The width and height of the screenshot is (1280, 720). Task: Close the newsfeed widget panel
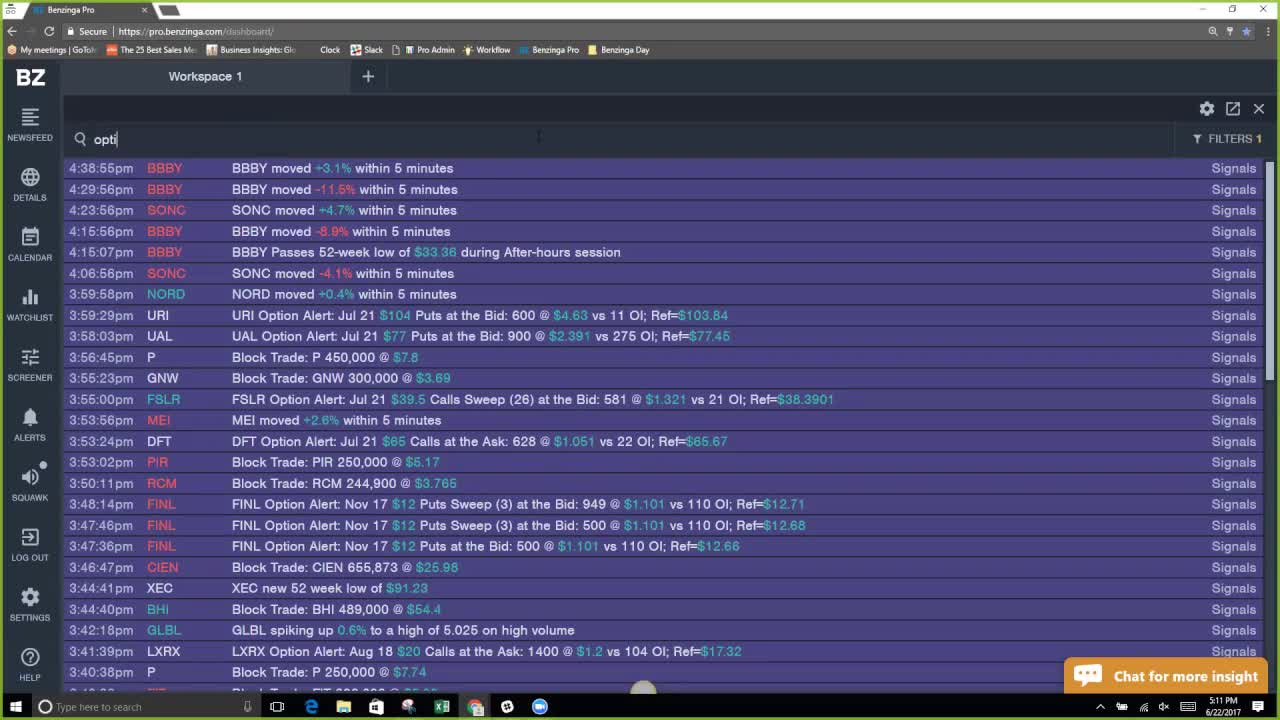coord(1259,108)
